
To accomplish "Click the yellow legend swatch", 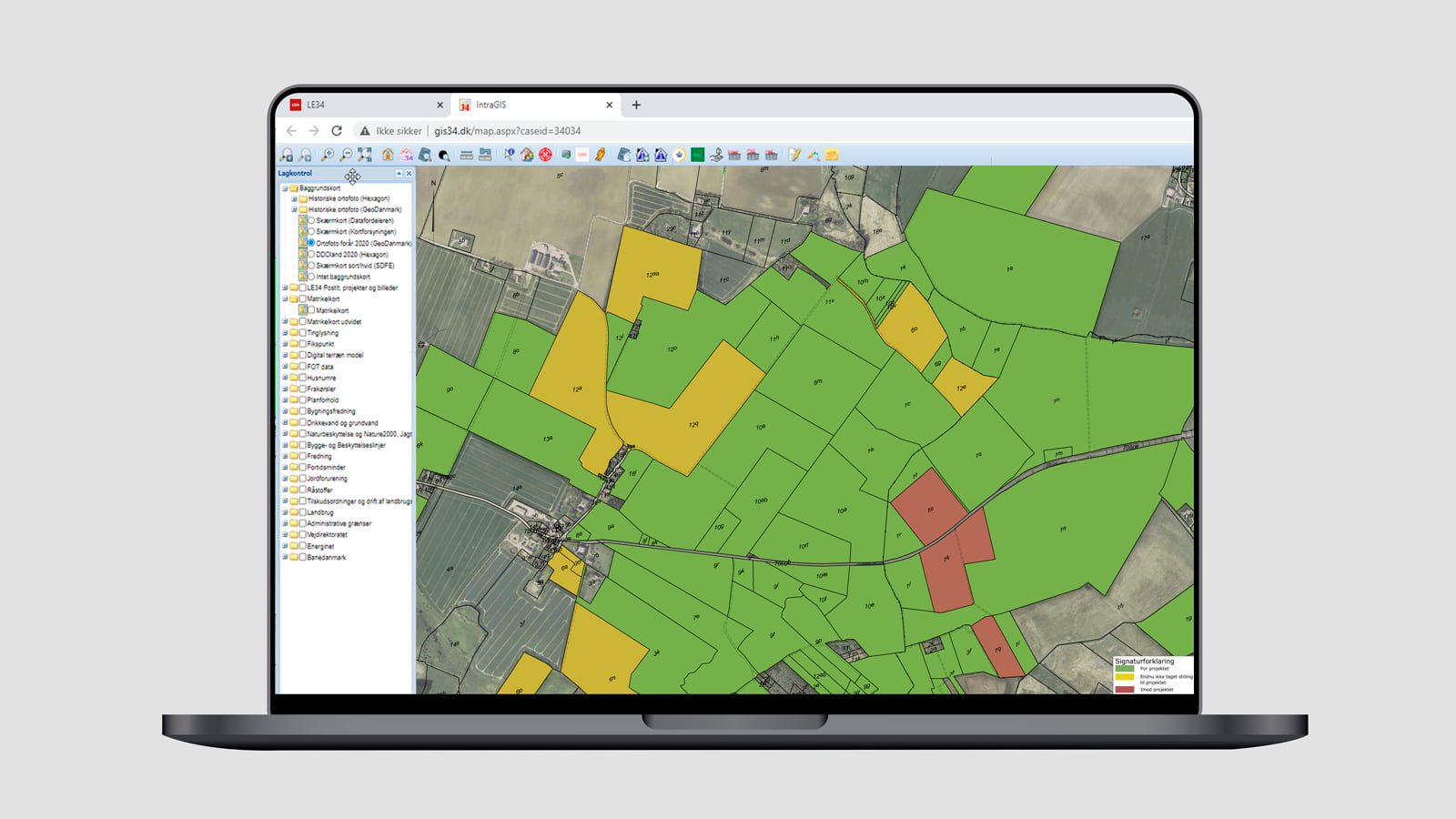I will [x=1125, y=678].
